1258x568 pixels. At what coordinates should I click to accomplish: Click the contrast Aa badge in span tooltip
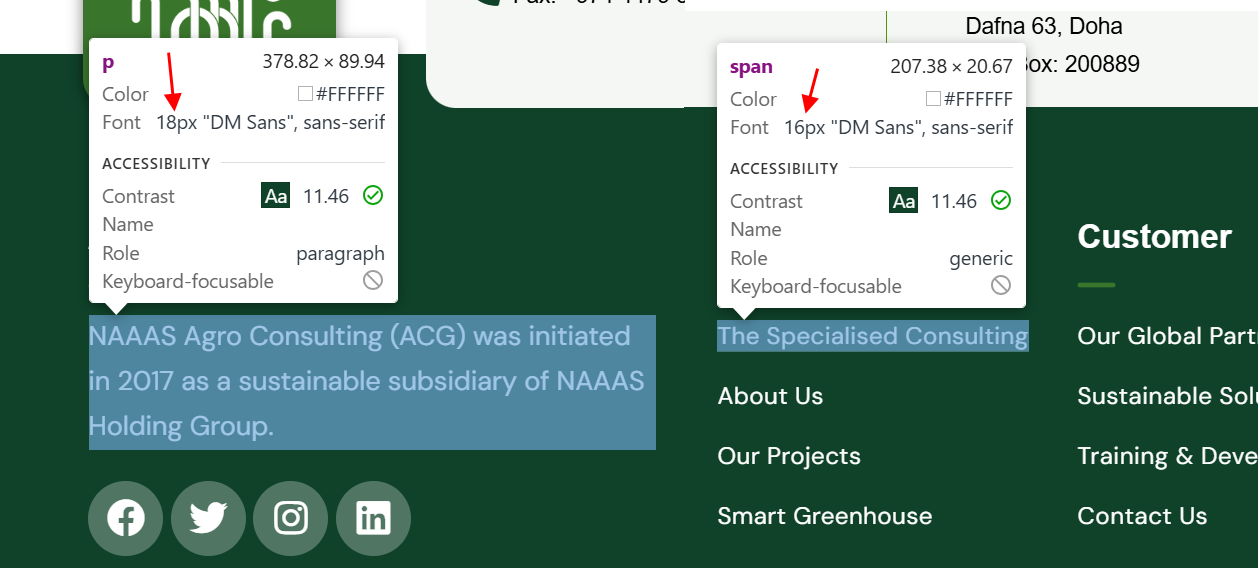(904, 201)
